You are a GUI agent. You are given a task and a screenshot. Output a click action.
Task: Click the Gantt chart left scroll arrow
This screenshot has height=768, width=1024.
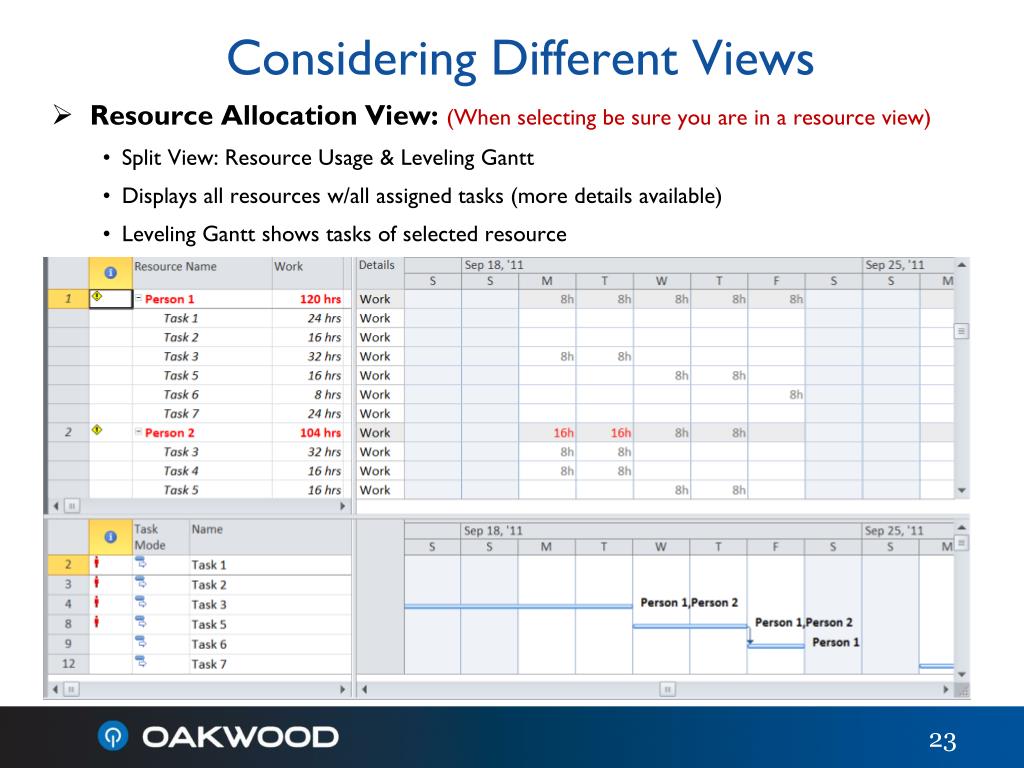click(364, 689)
